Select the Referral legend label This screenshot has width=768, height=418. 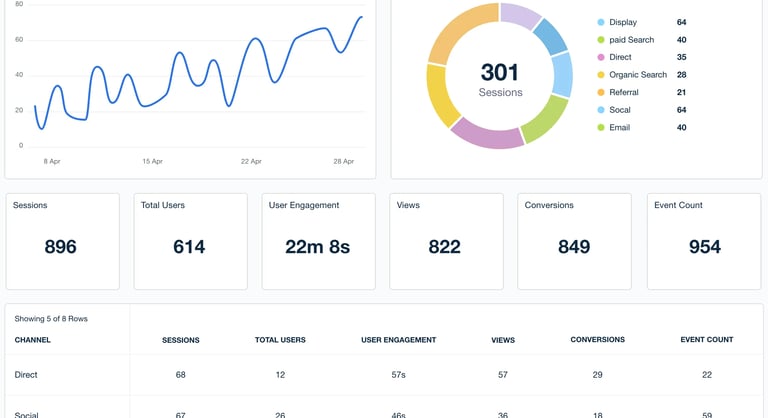coord(624,92)
